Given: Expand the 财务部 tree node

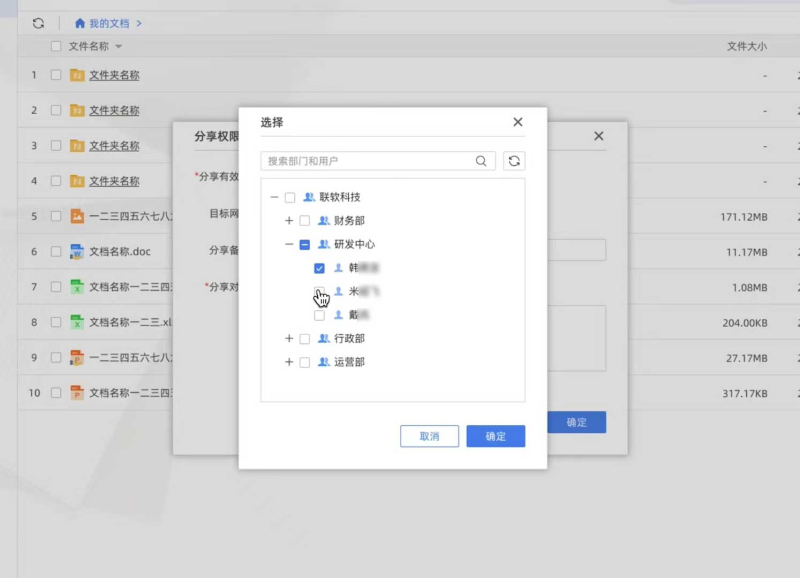Looking at the screenshot, I should tap(289, 221).
